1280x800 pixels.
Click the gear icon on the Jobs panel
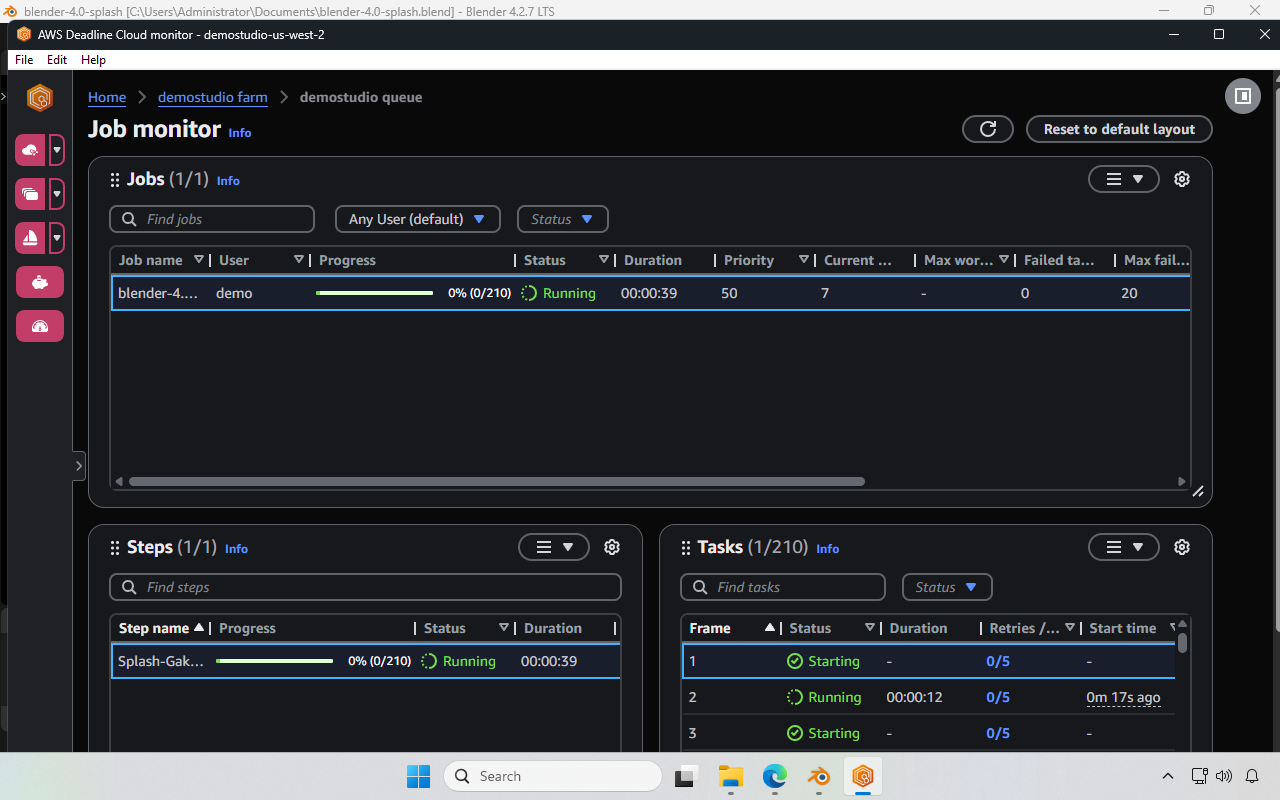coord(1181,179)
